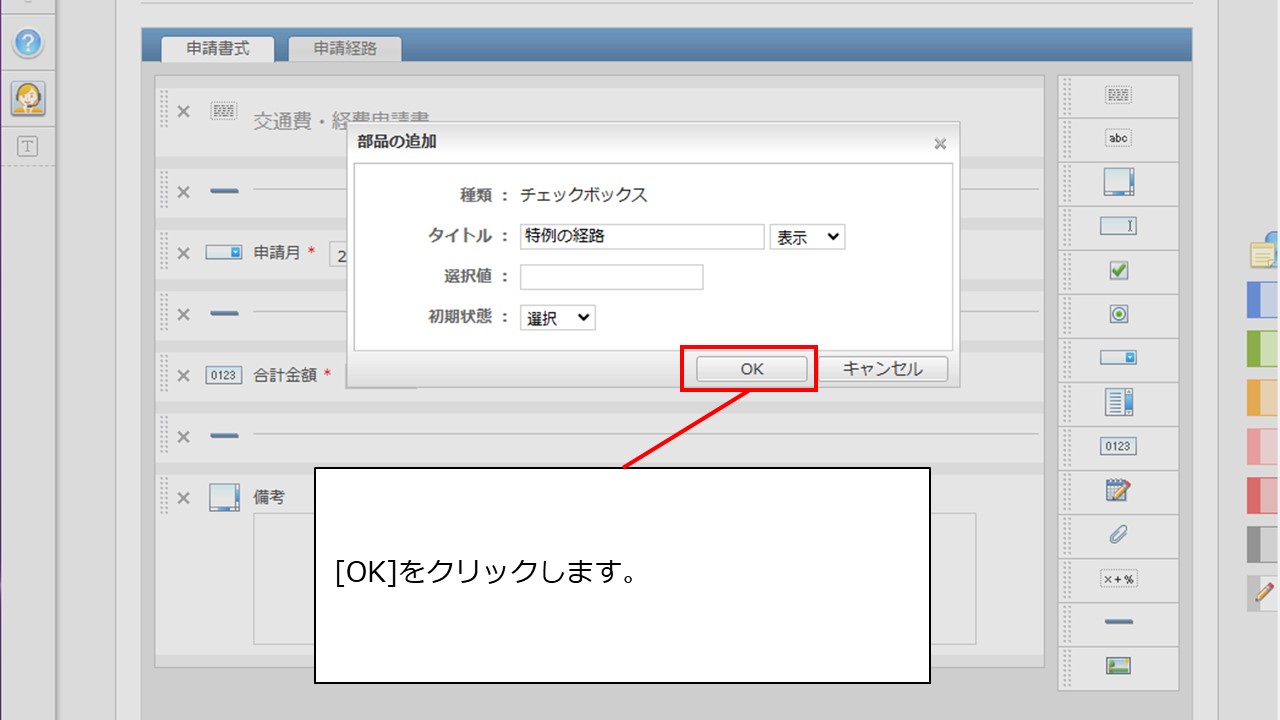Click the 部品の追加 dialog title

coord(397,142)
